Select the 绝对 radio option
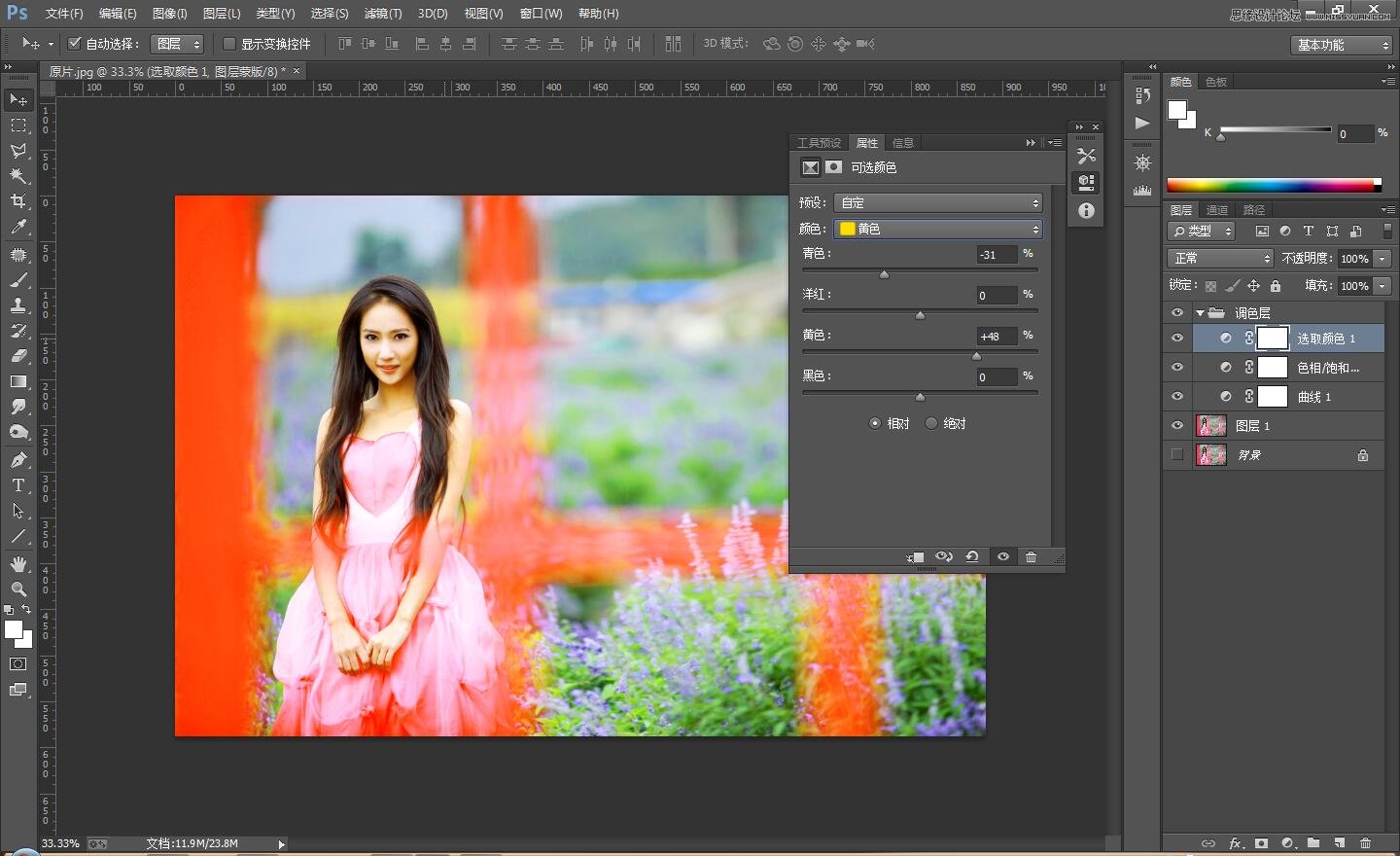This screenshot has width=1400, height=856. [931, 423]
